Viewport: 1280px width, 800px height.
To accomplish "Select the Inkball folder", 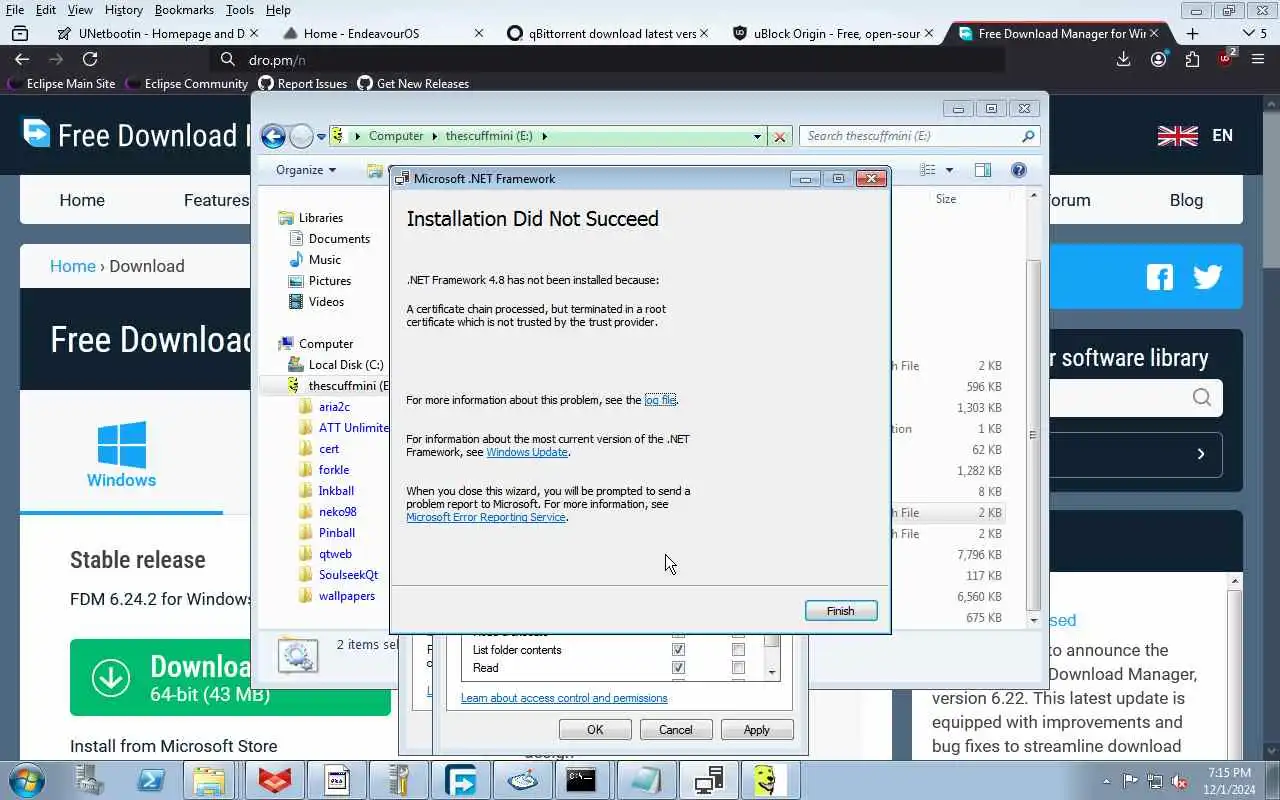I will 336,491.
